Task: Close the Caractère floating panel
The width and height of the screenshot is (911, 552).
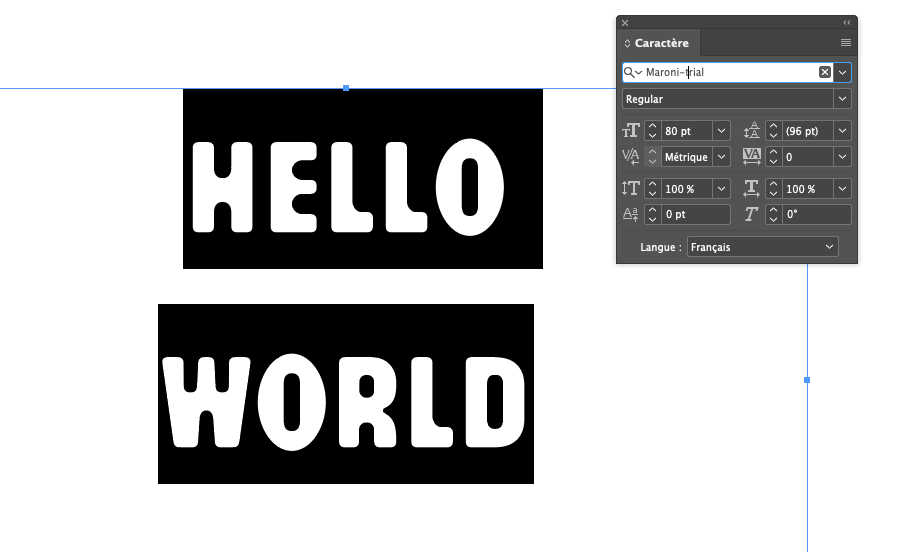Action: tap(625, 22)
